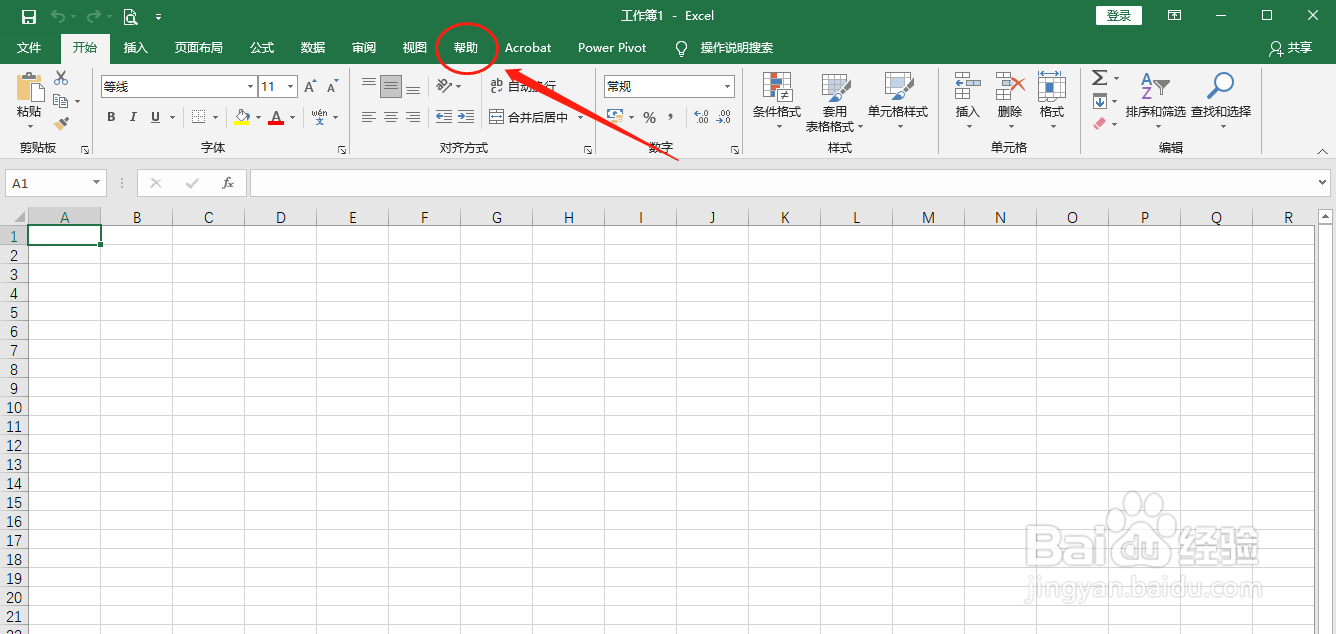
Task: Click the text orientation icon
Action: tap(444, 87)
